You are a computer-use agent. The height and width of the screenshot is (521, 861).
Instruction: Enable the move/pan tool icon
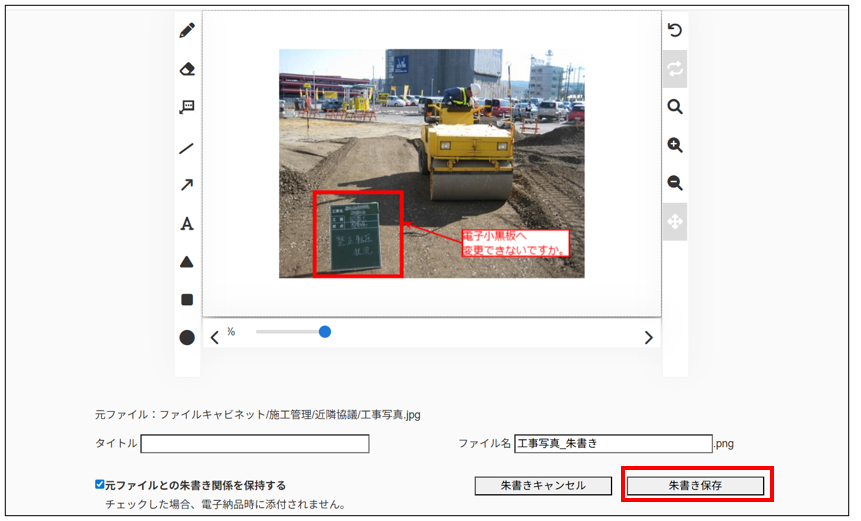(x=675, y=222)
